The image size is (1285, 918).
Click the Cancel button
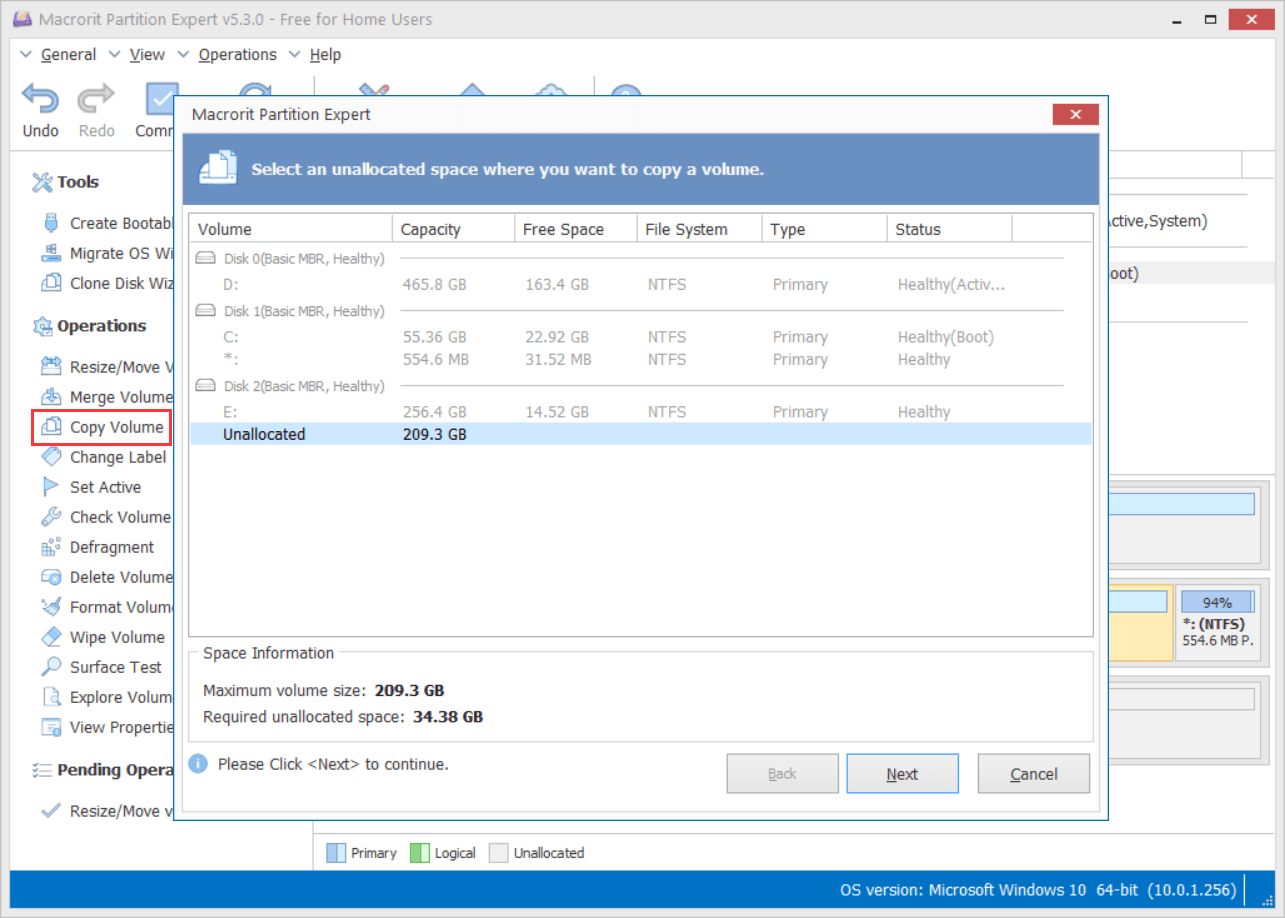[x=1034, y=774]
